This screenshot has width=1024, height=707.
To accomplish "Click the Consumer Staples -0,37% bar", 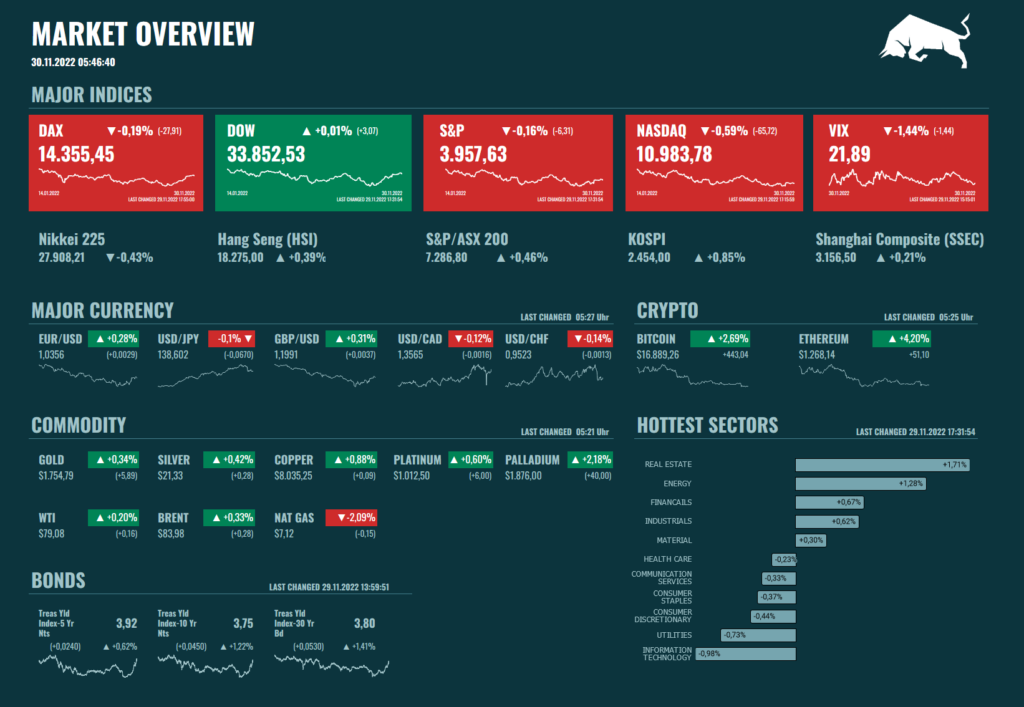I will (777, 597).
